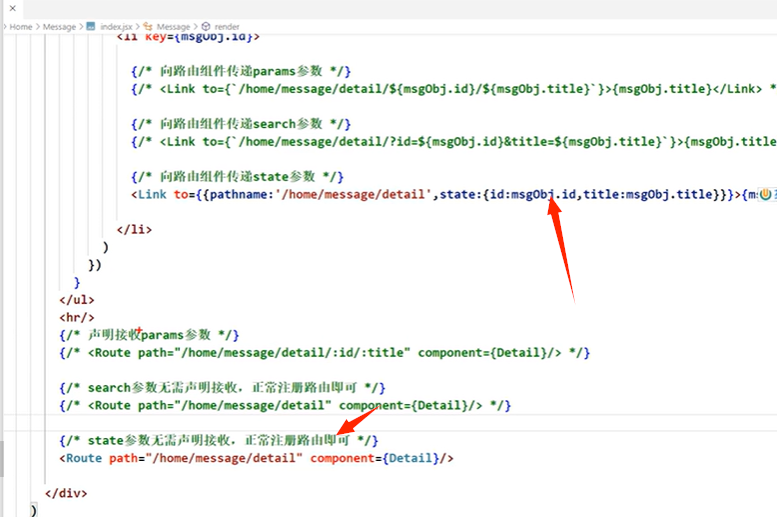Click the comment 声明接收params参数
The height and width of the screenshot is (517, 777).
(x=149, y=335)
